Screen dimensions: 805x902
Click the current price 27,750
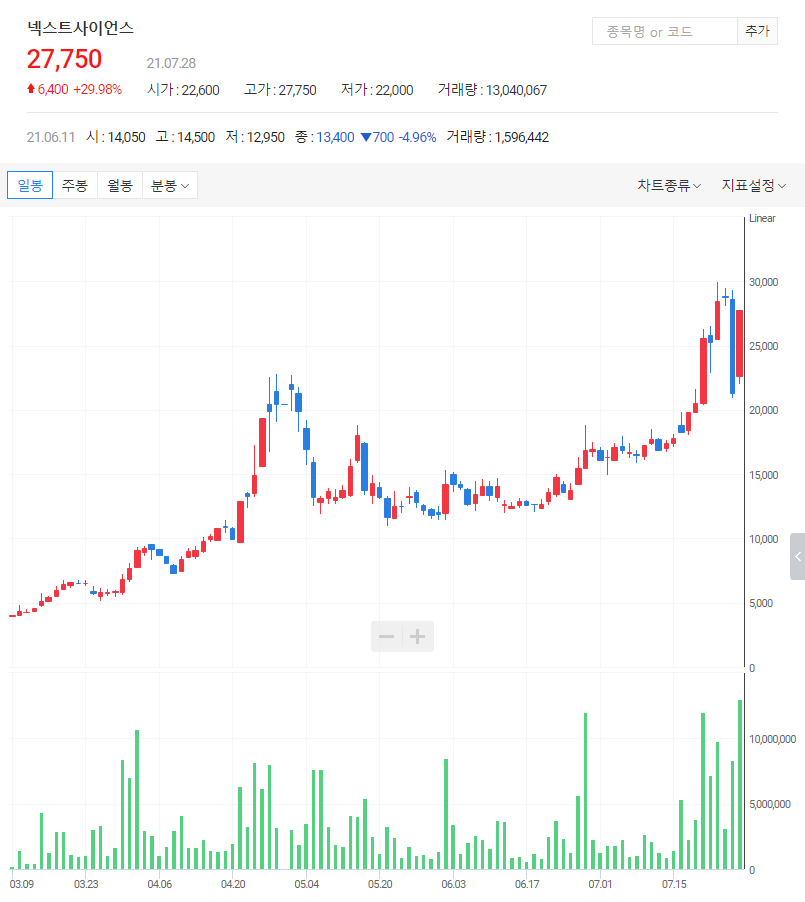pos(64,59)
